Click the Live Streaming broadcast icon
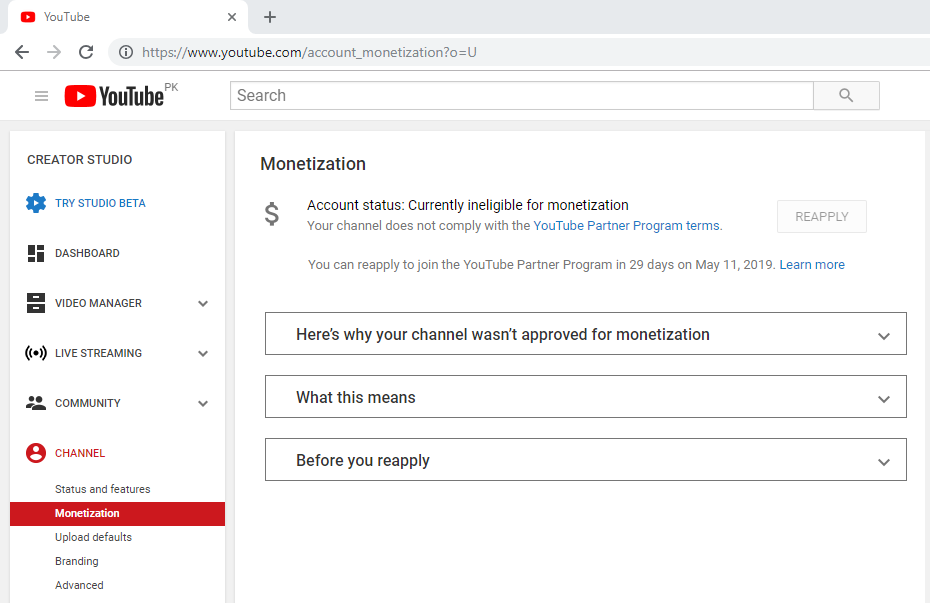 click(x=36, y=353)
